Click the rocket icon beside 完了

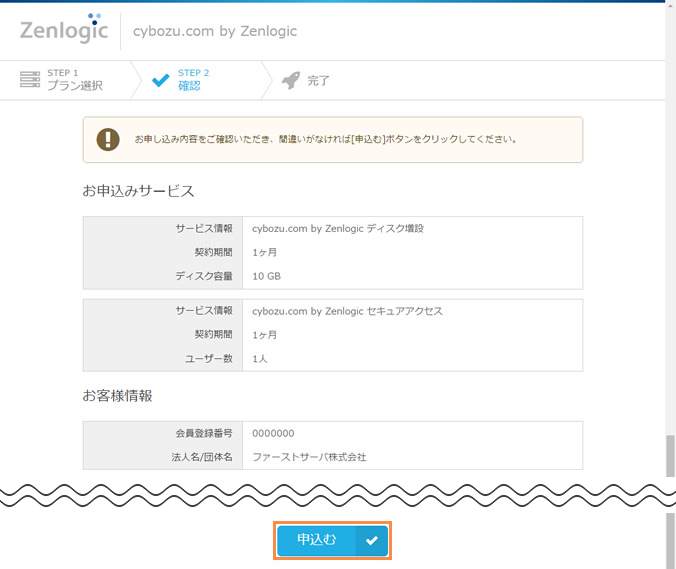point(291,80)
